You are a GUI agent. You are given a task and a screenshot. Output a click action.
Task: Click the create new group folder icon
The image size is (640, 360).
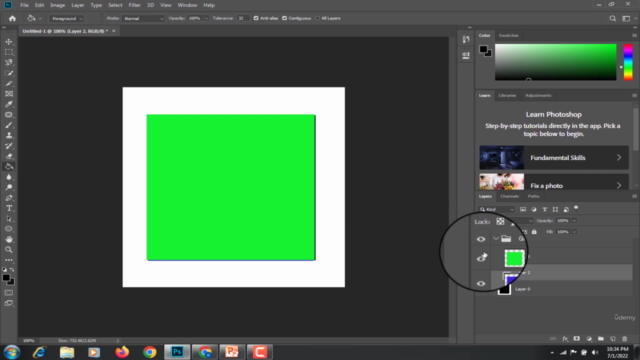pos(601,339)
